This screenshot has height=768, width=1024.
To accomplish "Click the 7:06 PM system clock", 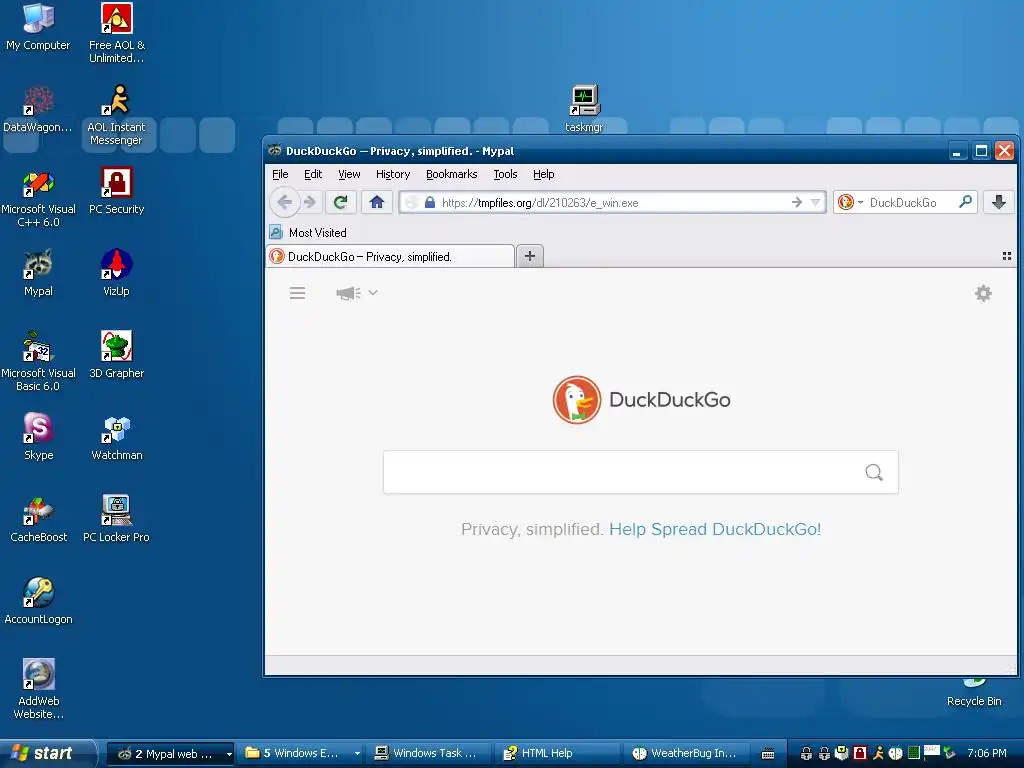I will tap(987, 753).
